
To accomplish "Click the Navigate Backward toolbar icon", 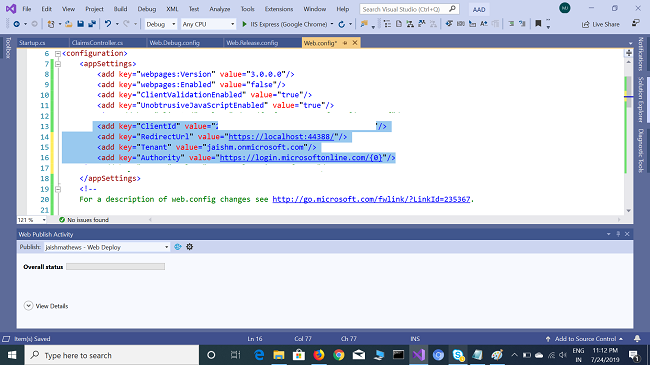I will tap(17, 24).
